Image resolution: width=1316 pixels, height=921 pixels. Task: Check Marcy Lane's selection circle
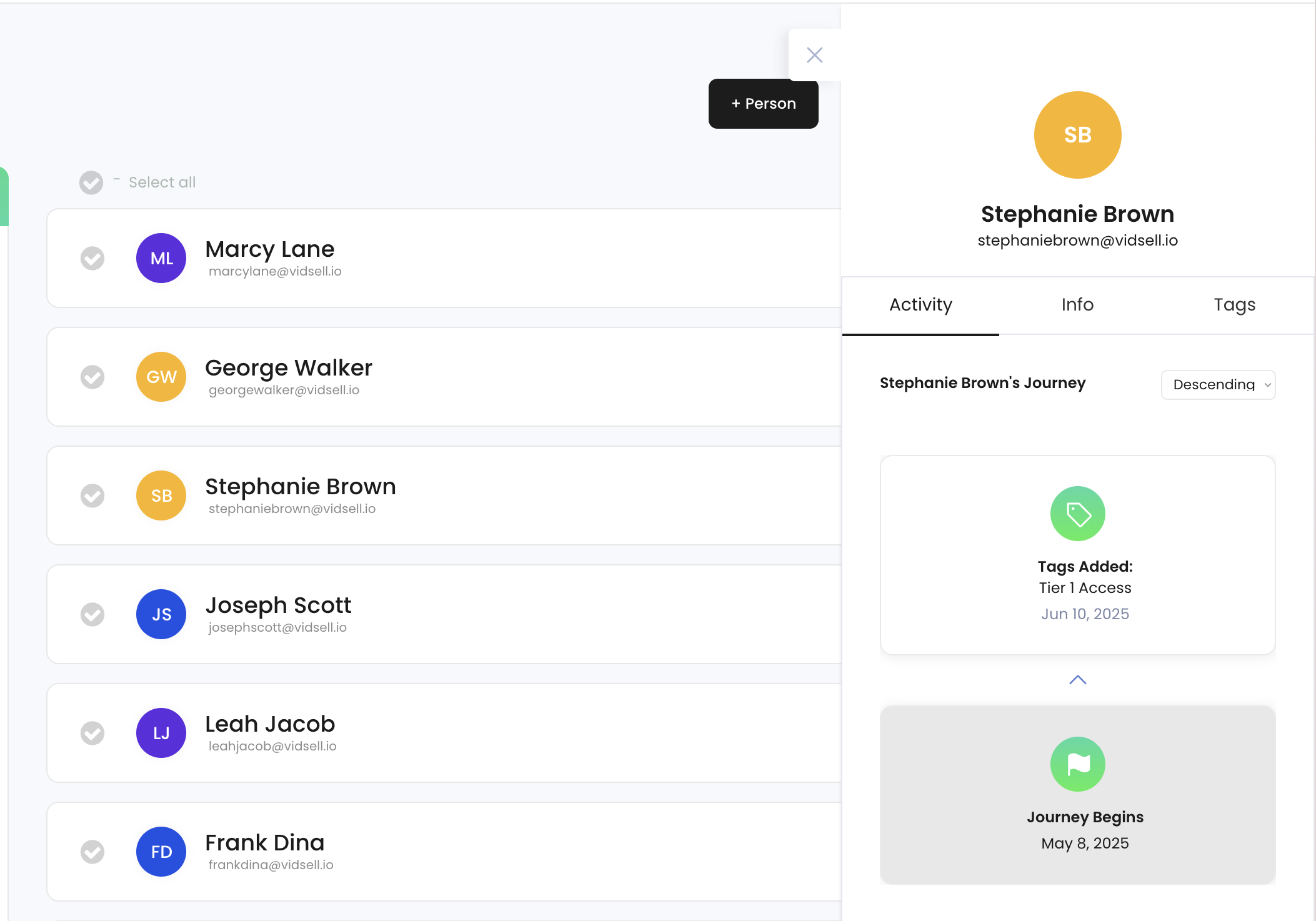(92, 257)
